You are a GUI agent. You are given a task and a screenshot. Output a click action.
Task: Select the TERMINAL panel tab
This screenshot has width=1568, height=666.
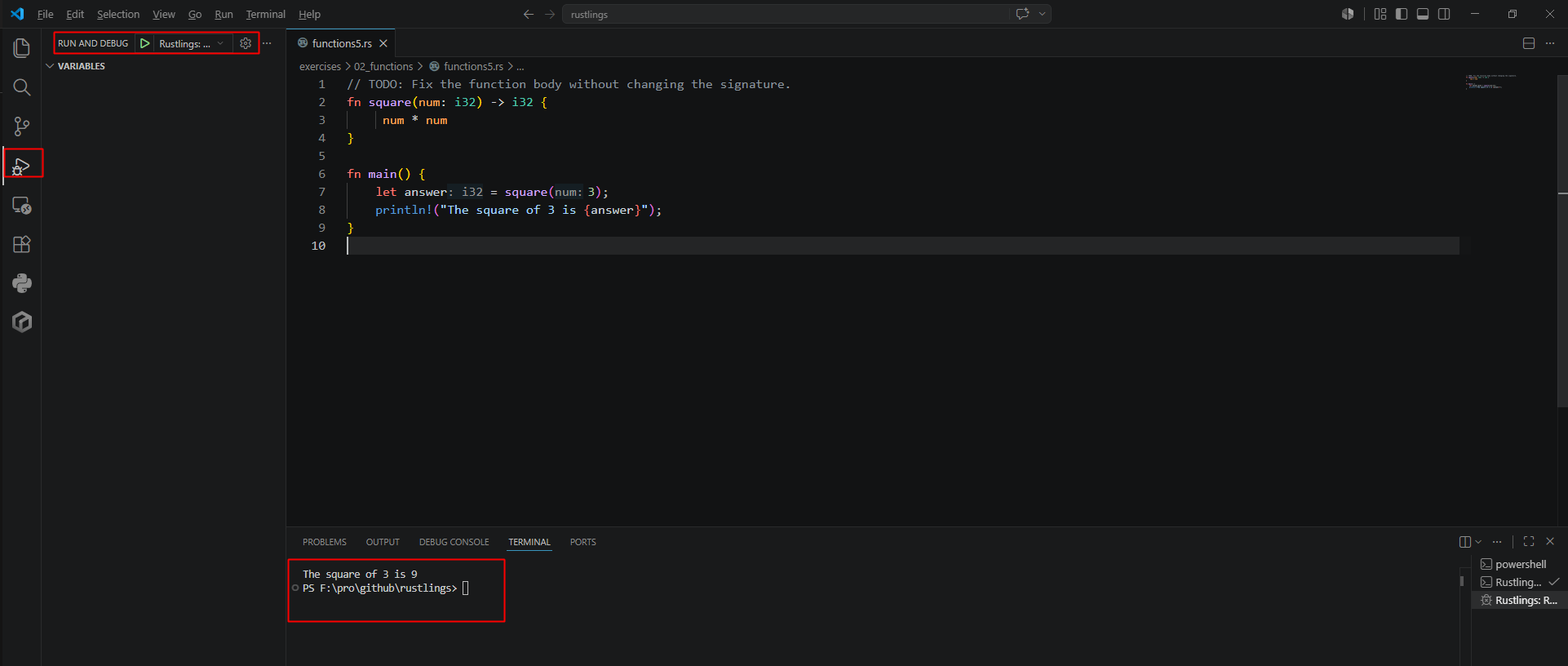tap(529, 542)
